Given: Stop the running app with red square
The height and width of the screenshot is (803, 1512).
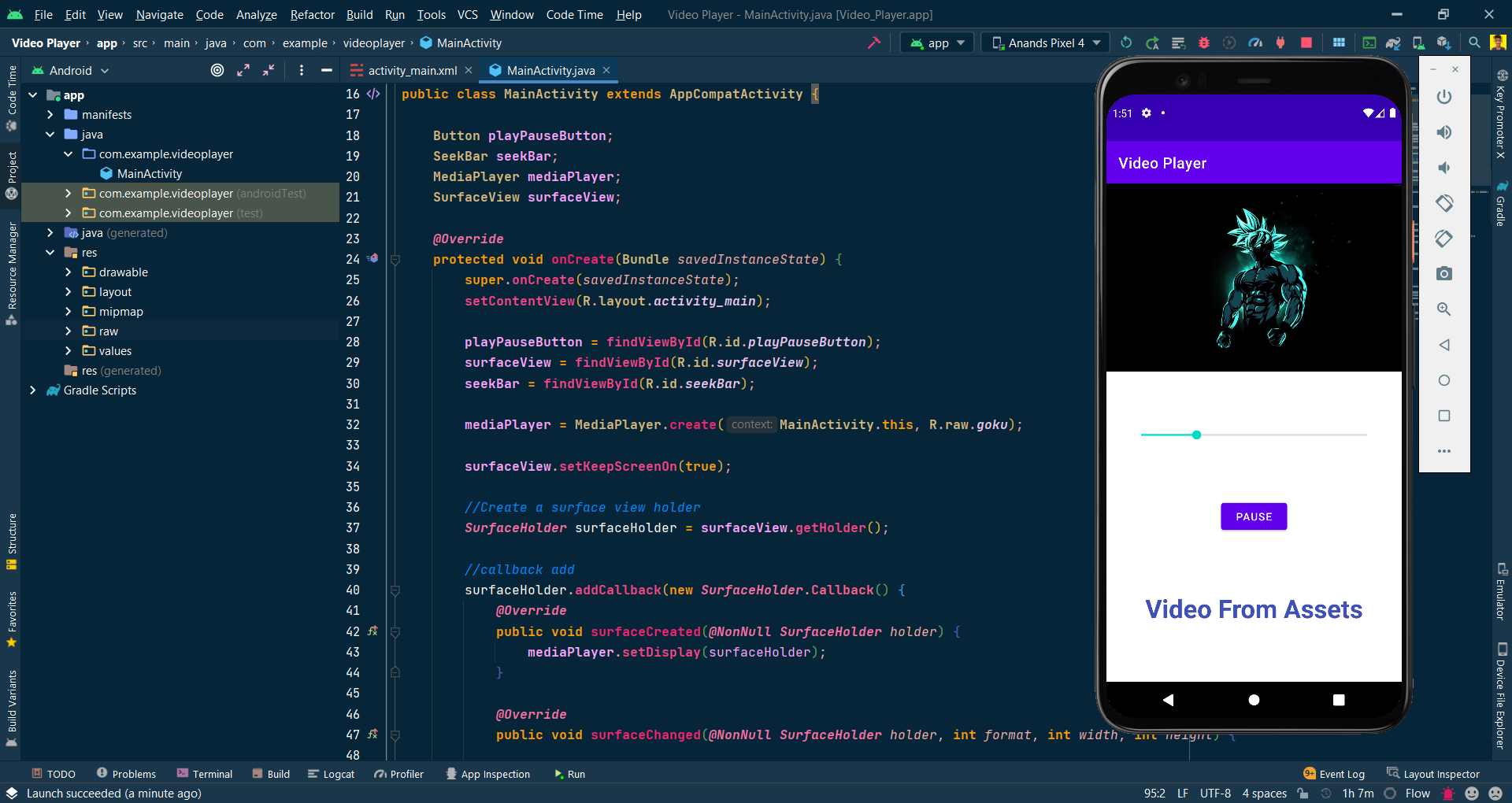Looking at the screenshot, I should [1306, 43].
